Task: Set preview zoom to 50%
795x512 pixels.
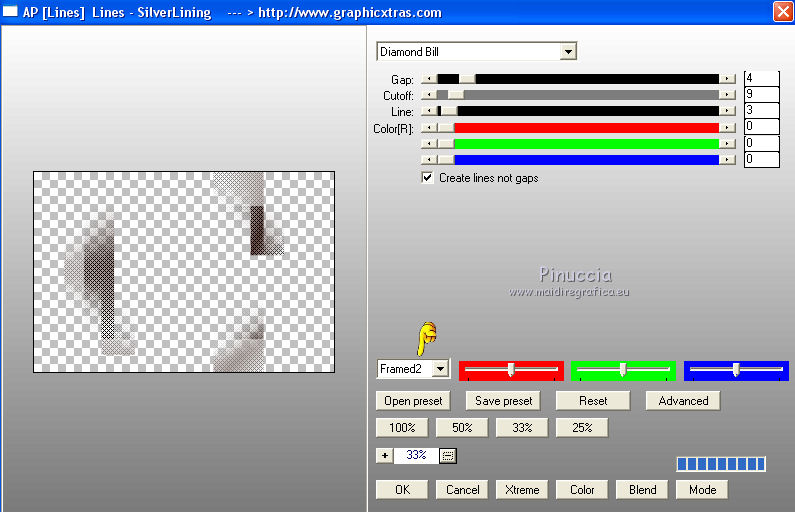Action: 462,428
